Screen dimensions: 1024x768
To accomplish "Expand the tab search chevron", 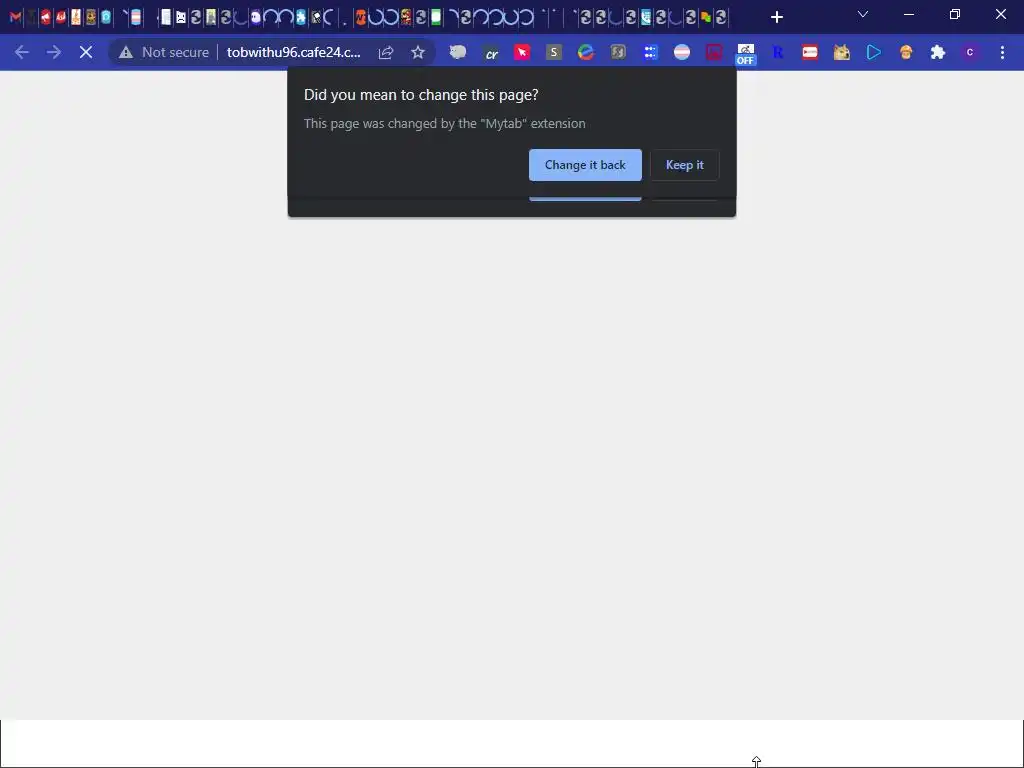I will click(863, 14).
